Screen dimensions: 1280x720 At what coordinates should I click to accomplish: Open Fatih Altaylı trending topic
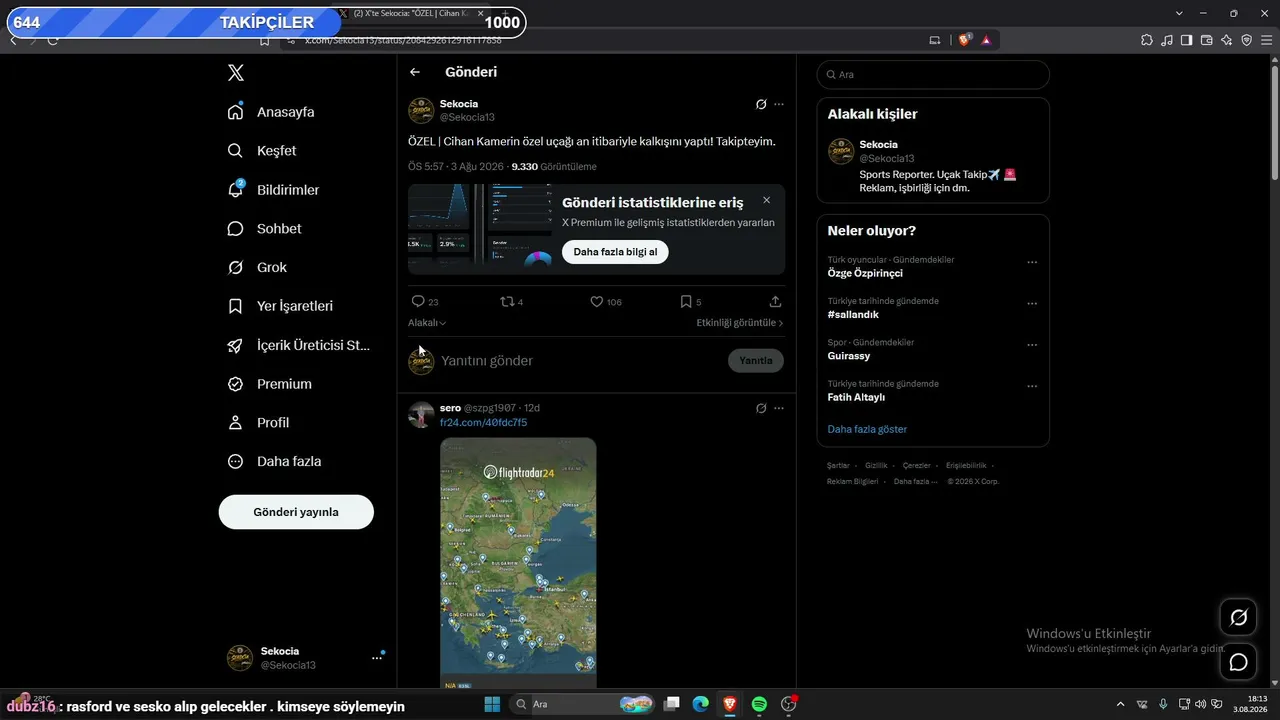pos(857,397)
